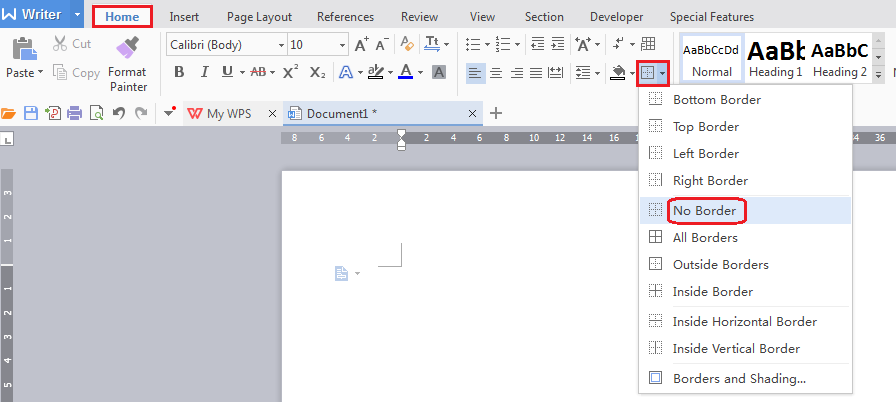Apply the Heading 1 style

click(x=776, y=58)
